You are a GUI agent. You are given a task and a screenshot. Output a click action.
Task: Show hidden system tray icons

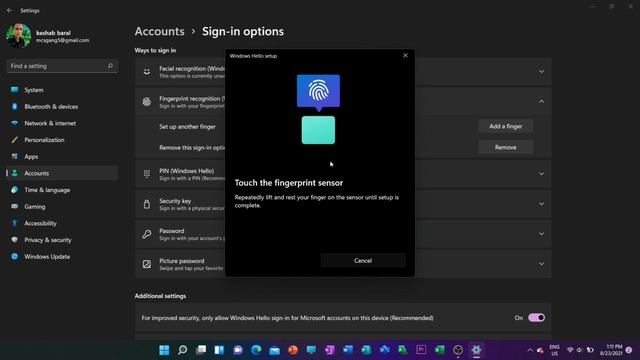pos(530,350)
